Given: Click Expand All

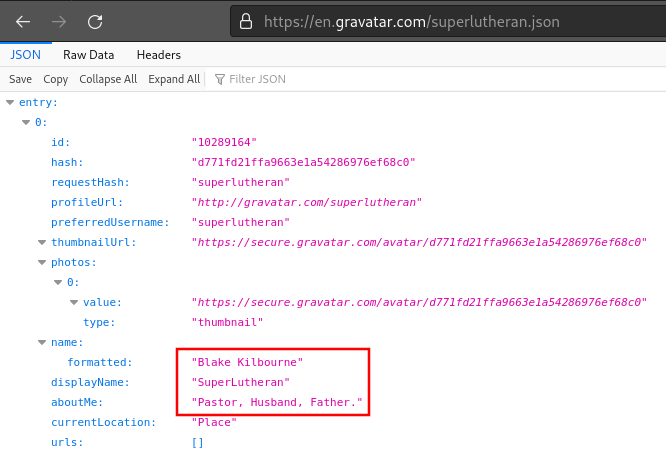Looking at the screenshot, I should click(174, 79).
